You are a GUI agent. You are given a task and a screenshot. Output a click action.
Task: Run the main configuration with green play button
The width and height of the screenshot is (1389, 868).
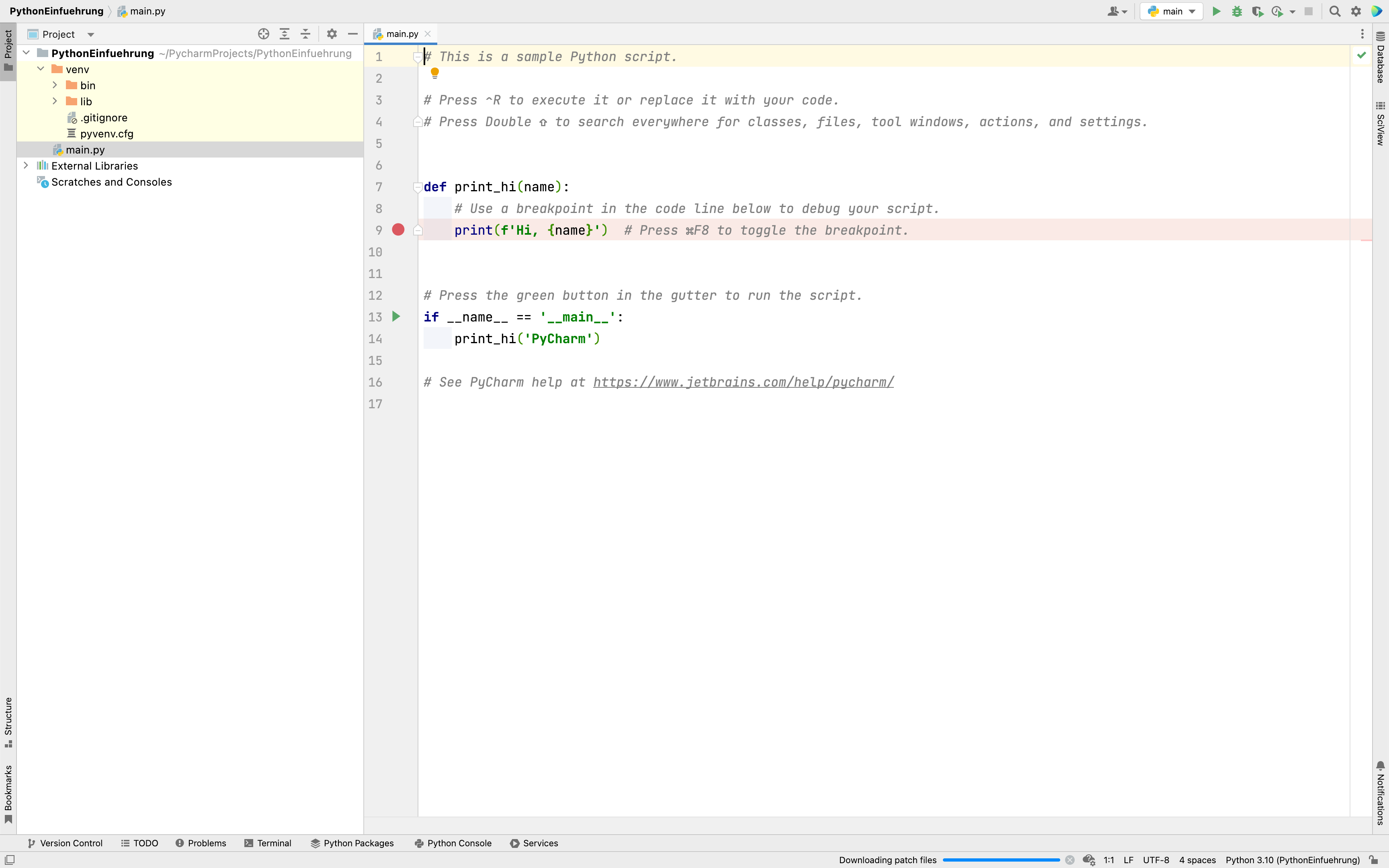point(1216,12)
